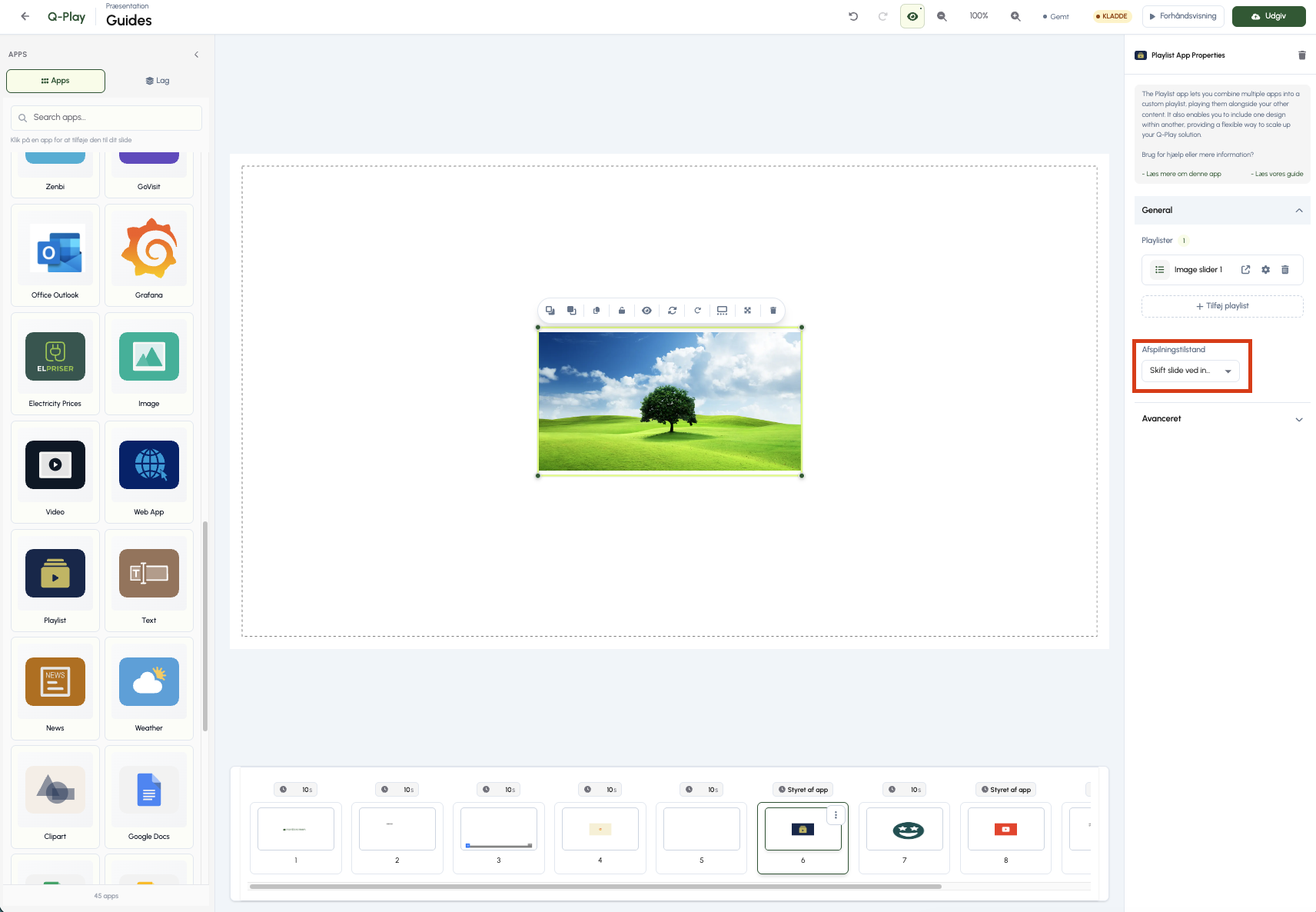
Task: Add the News app
Action: pyautogui.click(x=55, y=688)
